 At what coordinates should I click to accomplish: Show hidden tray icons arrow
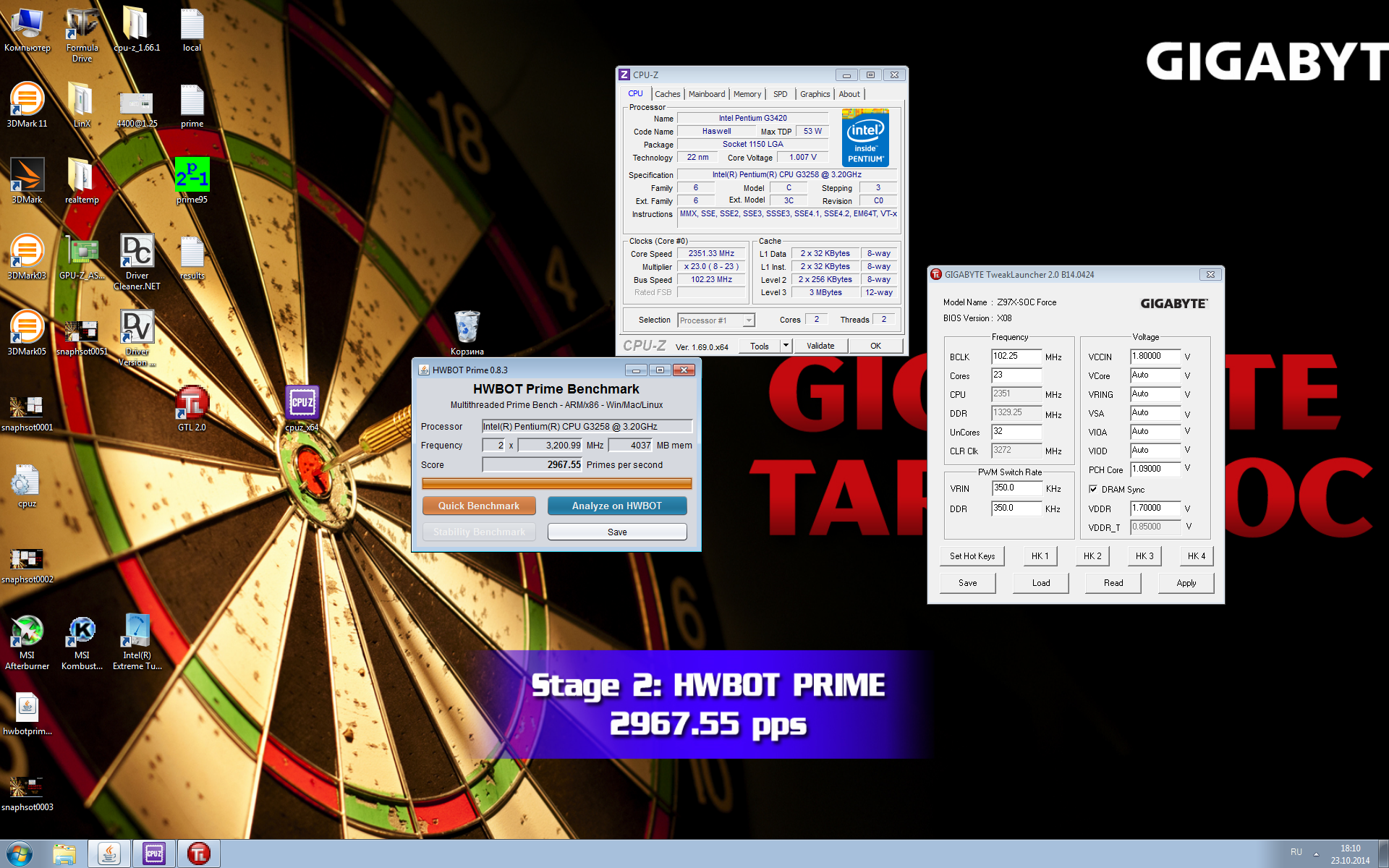pyautogui.click(x=1316, y=854)
